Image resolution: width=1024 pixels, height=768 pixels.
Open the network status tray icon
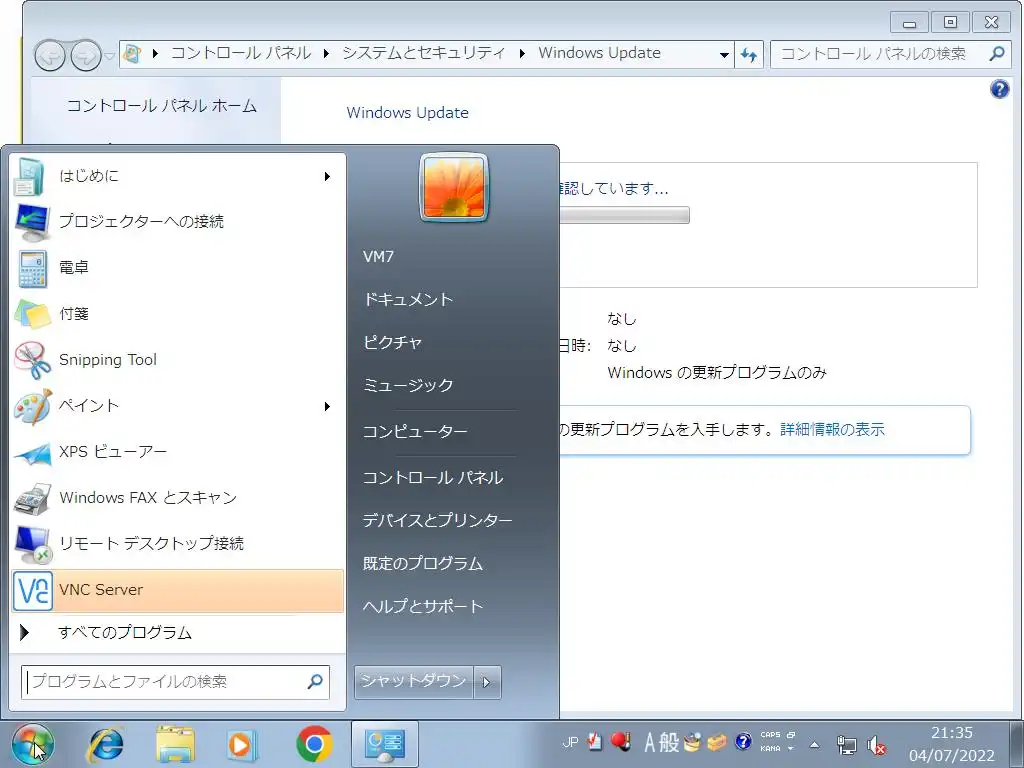coord(846,744)
